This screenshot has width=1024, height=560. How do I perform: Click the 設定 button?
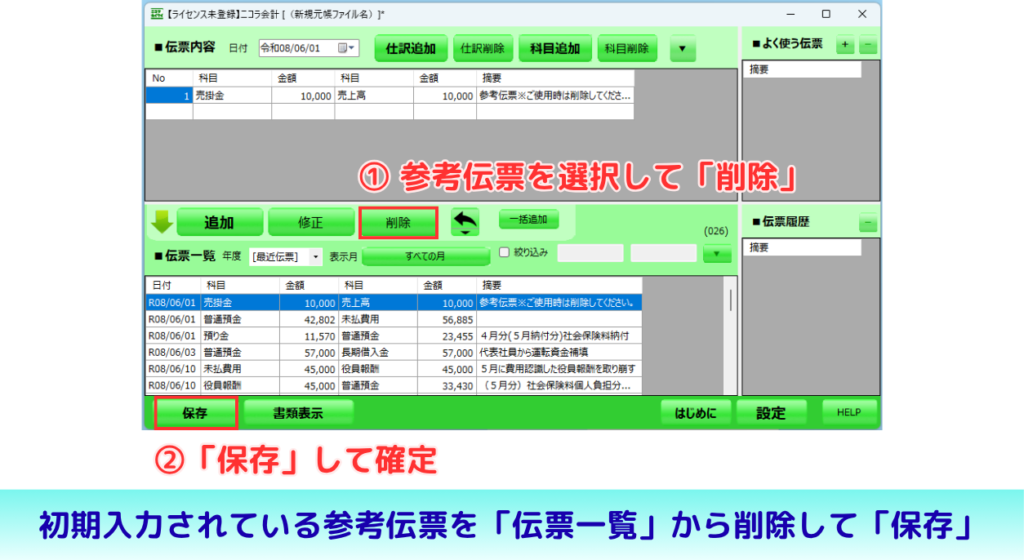click(x=771, y=413)
